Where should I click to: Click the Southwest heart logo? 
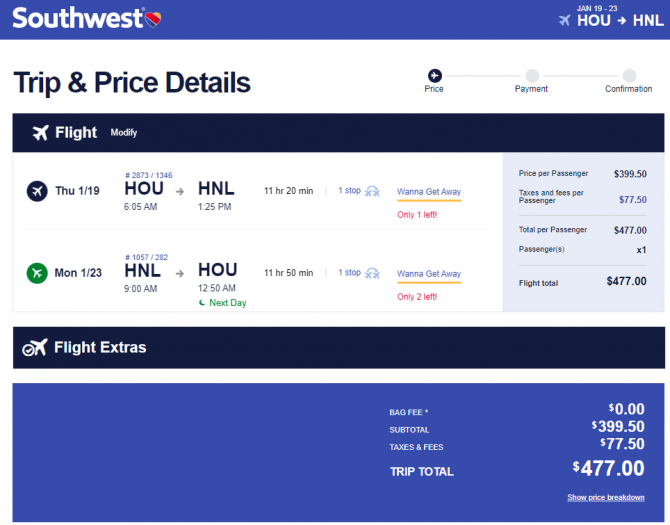click(x=153, y=19)
